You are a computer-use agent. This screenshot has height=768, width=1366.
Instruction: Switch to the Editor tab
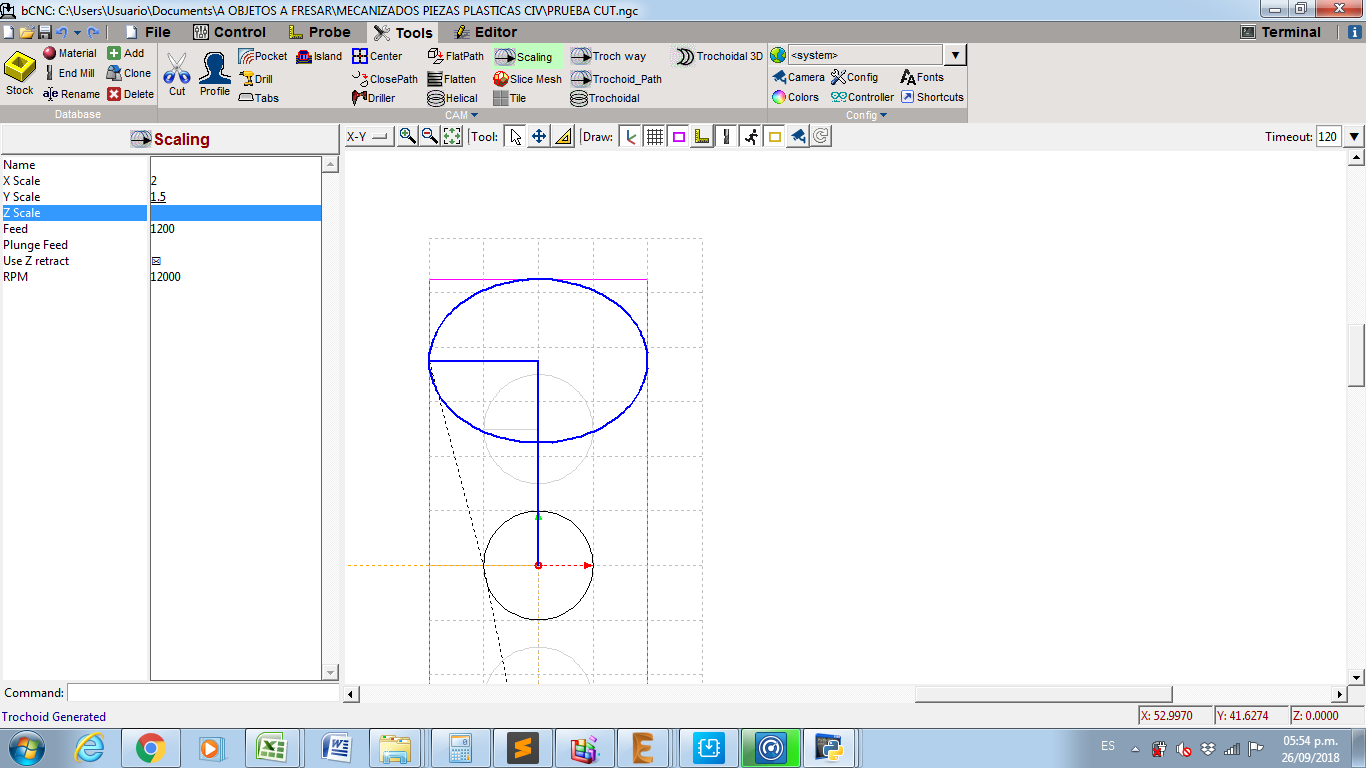[485, 32]
